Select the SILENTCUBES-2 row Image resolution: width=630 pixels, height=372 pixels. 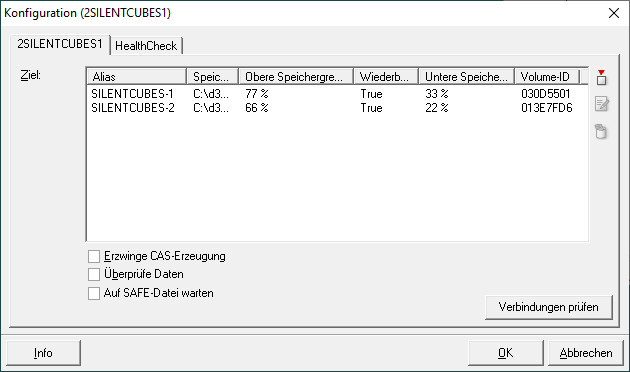click(338, 108)
